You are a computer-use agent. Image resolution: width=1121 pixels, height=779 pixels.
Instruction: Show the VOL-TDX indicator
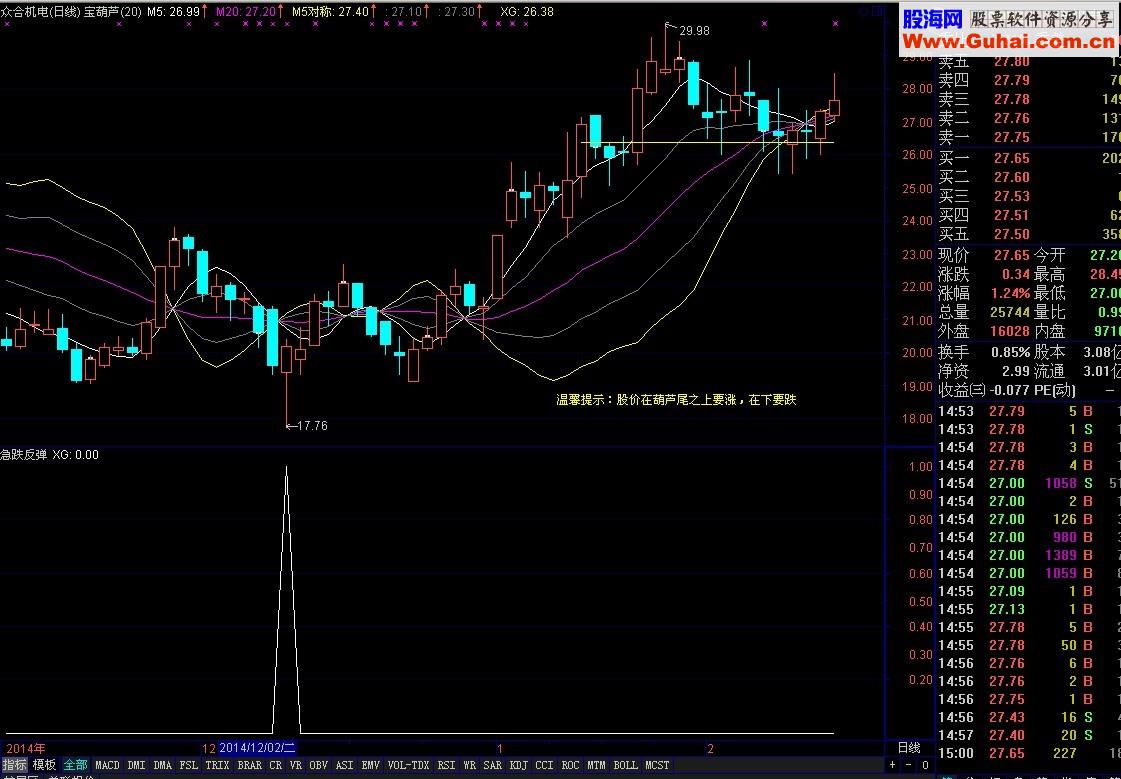(x=409, y=765)
